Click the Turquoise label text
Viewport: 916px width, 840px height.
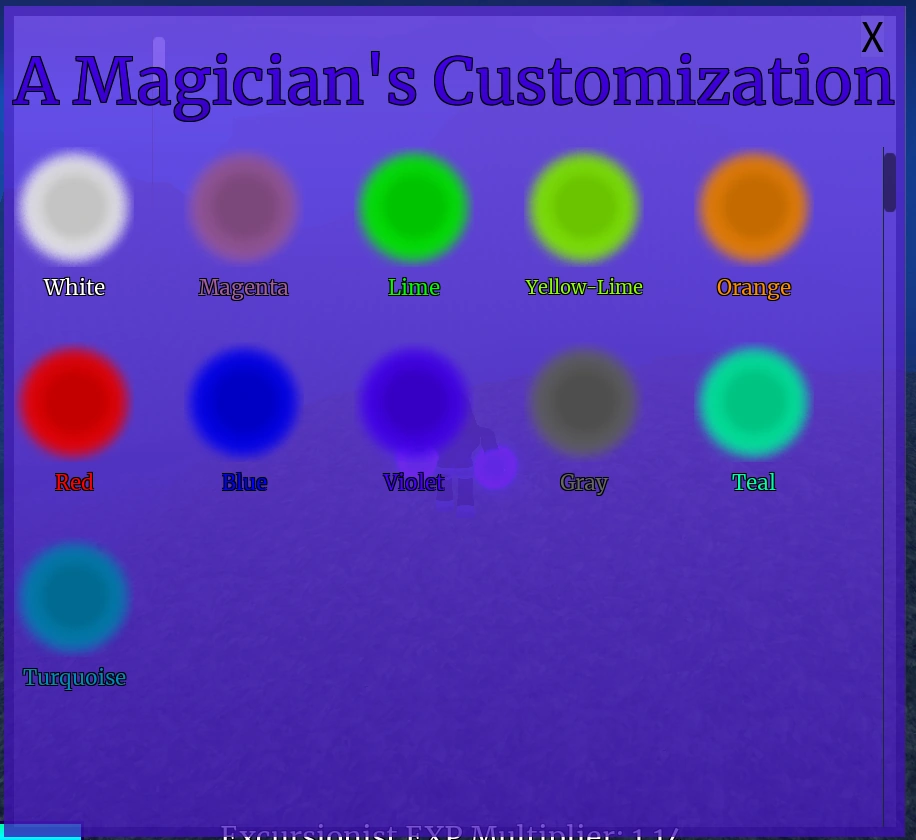click(74, 677)
